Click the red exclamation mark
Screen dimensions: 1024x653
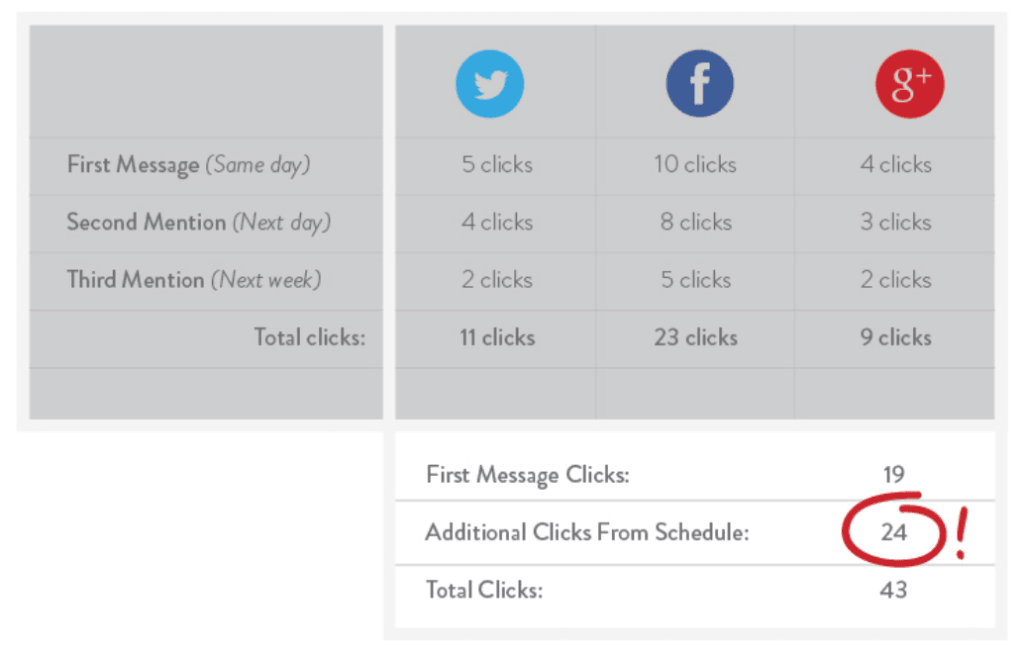962,535
